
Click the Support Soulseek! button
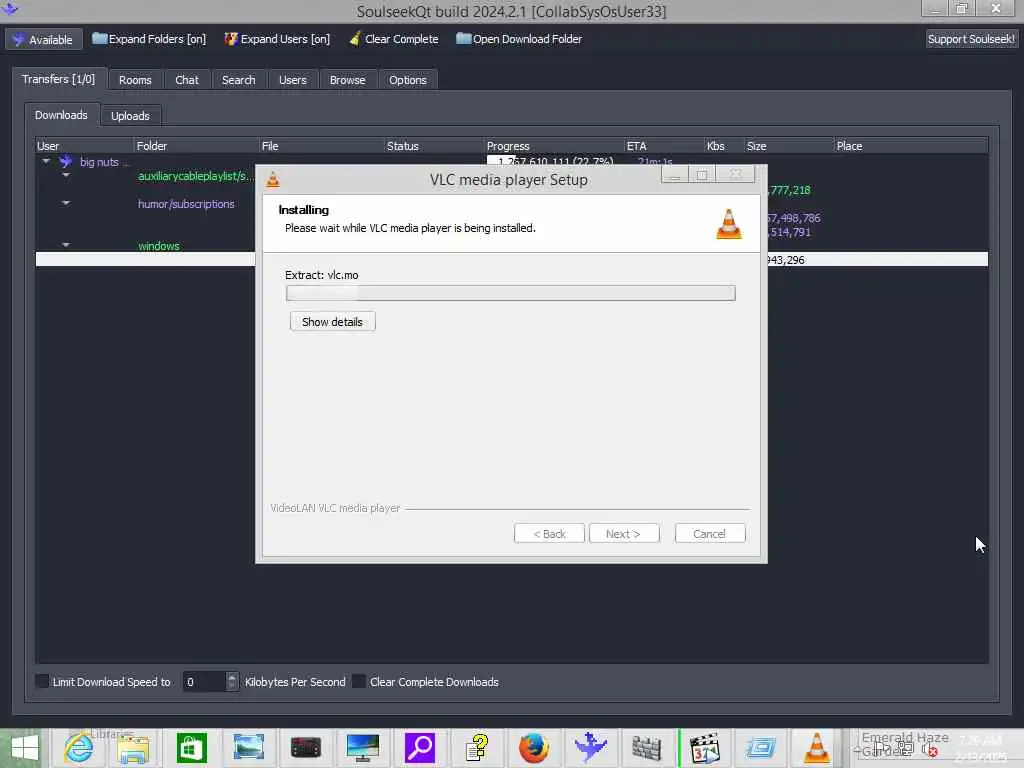pyautogui.click(x=971, y=39)
